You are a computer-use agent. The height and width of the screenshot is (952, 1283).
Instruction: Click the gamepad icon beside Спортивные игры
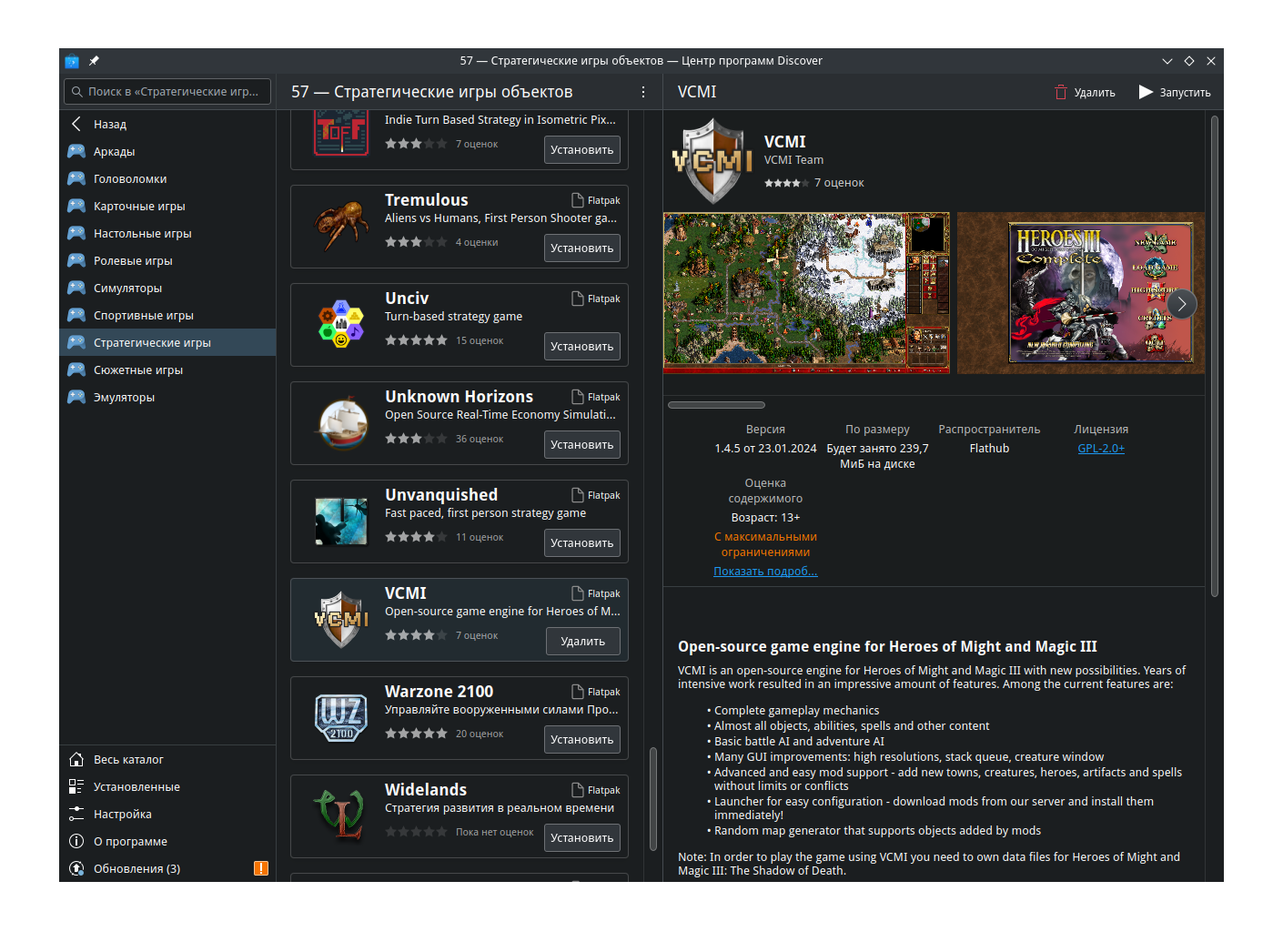click(76, 315)
